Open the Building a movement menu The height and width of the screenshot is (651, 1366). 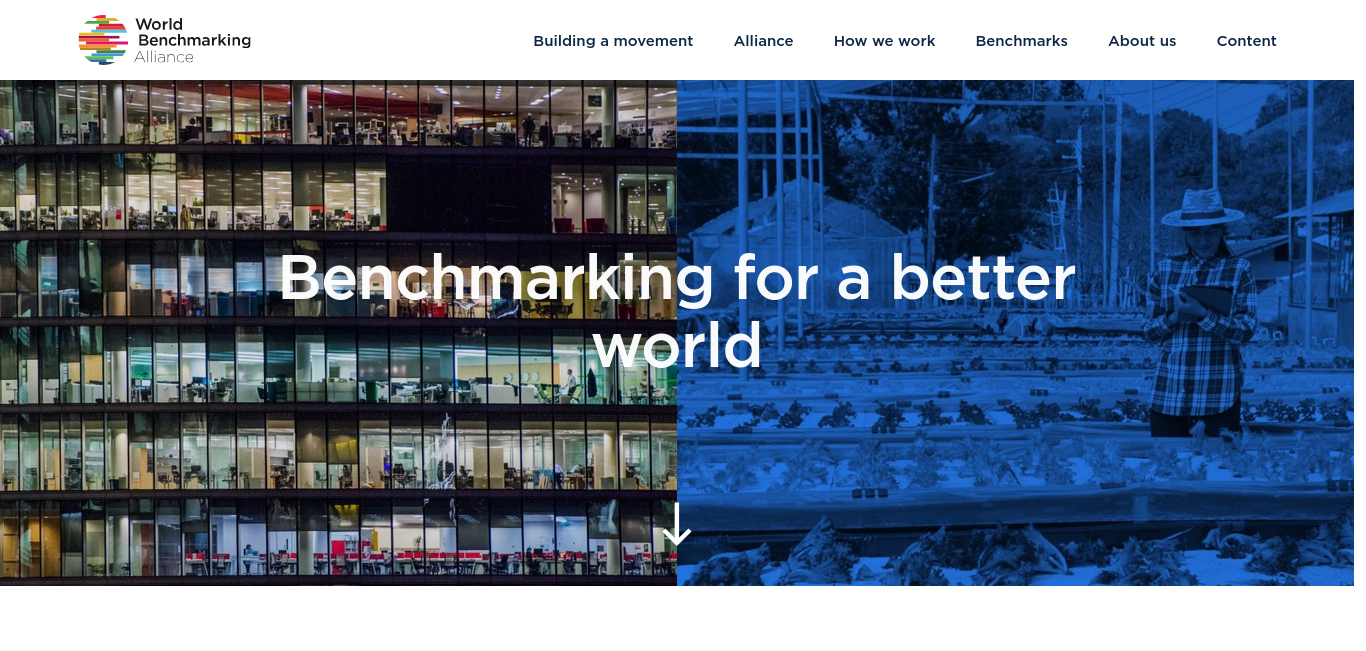coord(613,41)
